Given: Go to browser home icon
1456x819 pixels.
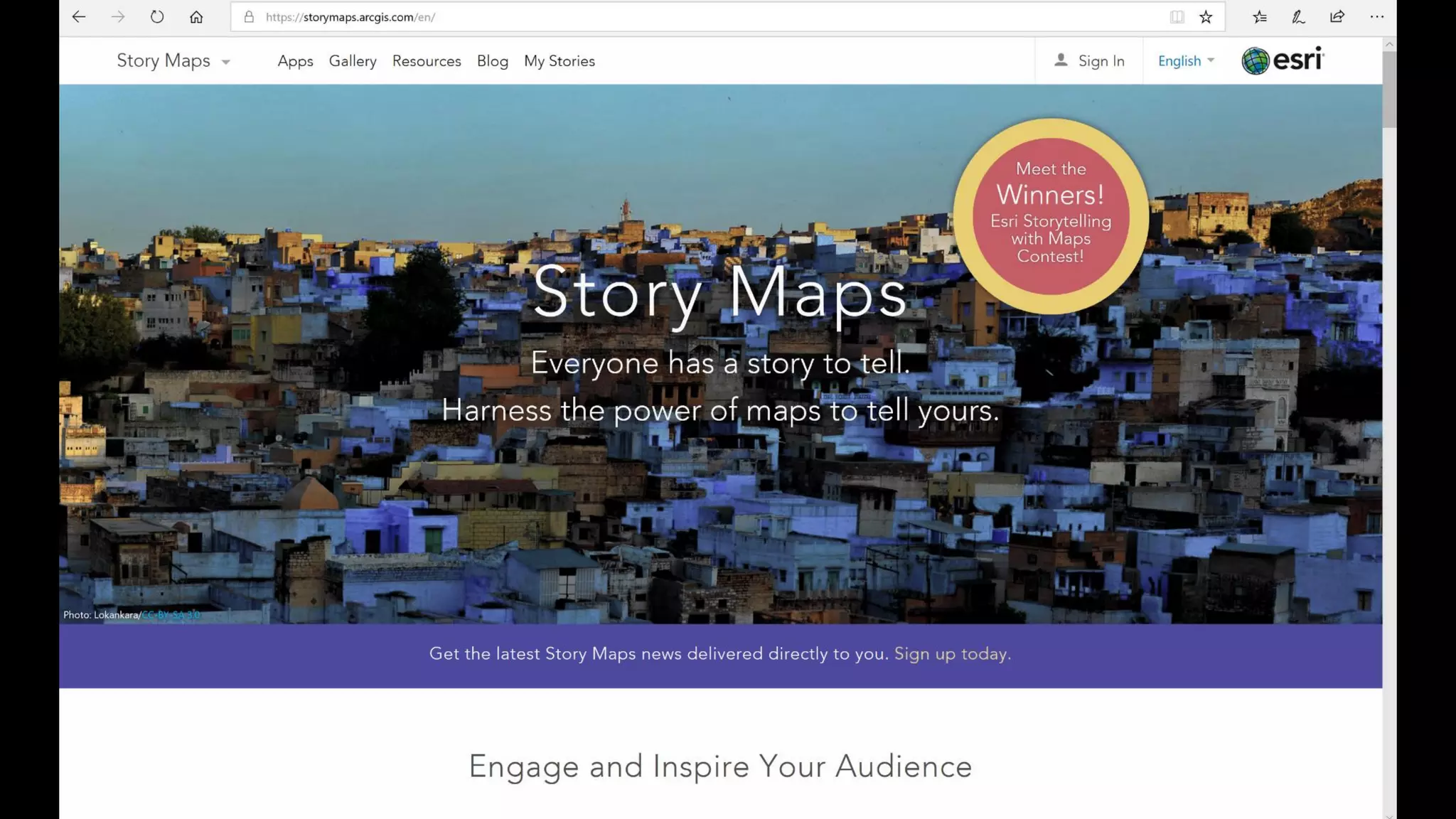Looking at the screenshot, I should point(196,17).
